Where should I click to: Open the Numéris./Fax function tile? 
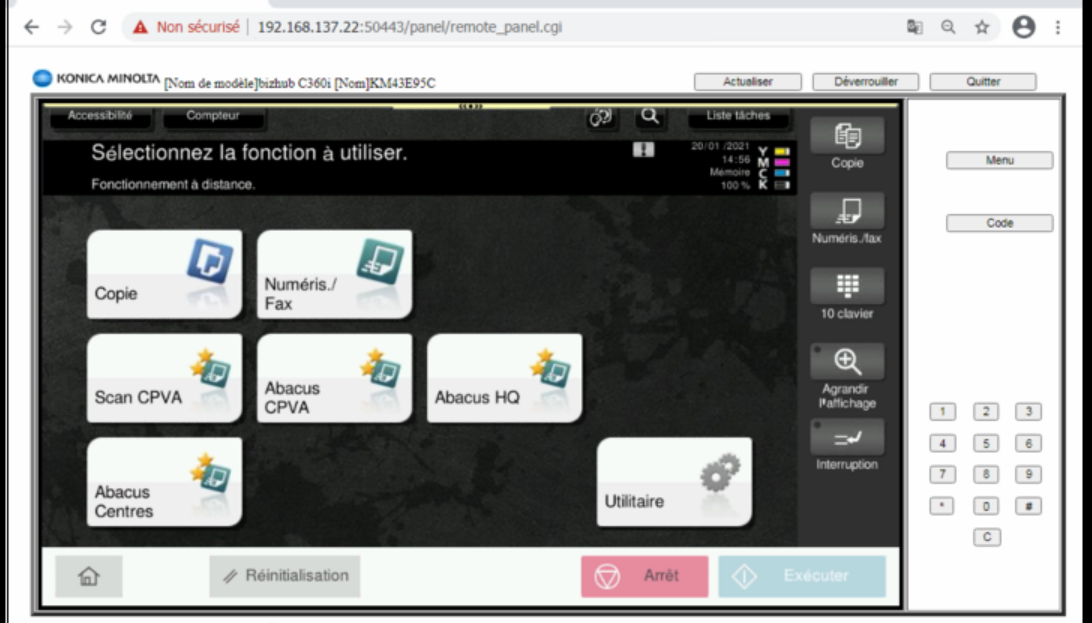[x=334, y=274]
